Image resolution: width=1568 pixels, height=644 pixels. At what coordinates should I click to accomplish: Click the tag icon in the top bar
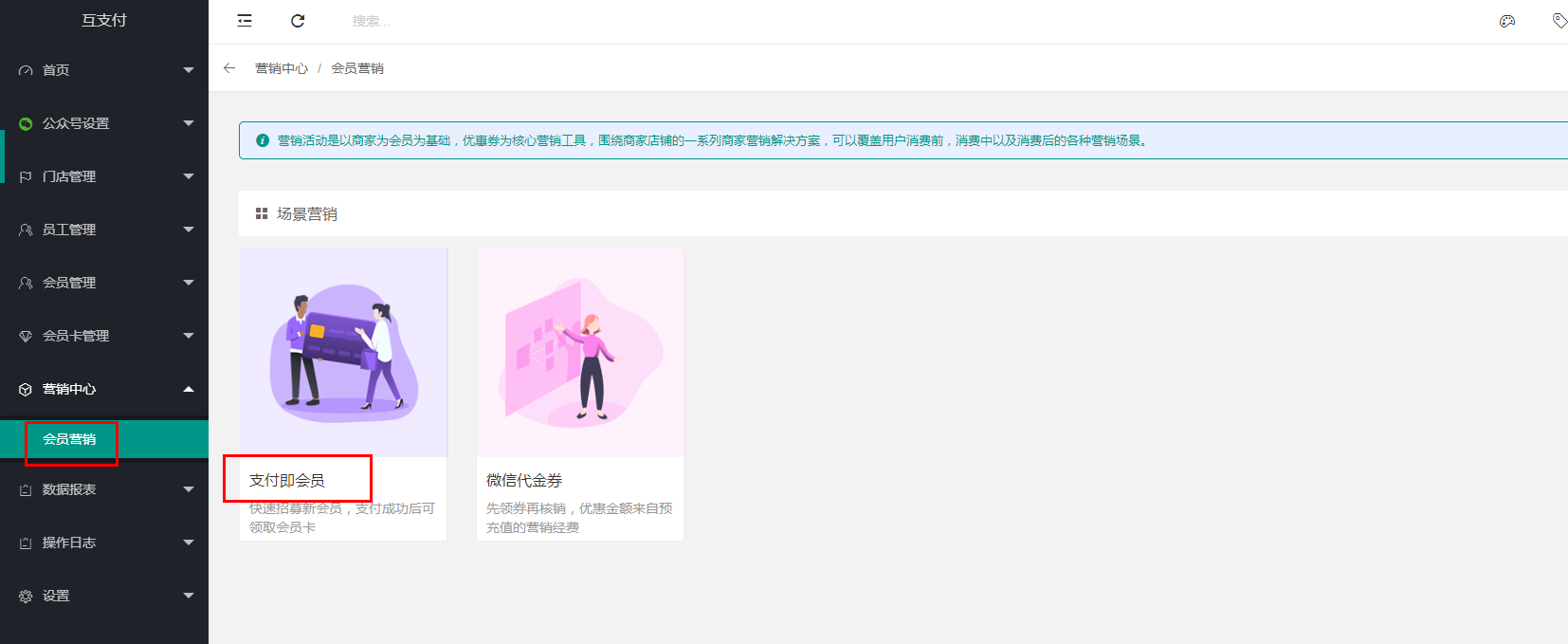point(1559,21)
